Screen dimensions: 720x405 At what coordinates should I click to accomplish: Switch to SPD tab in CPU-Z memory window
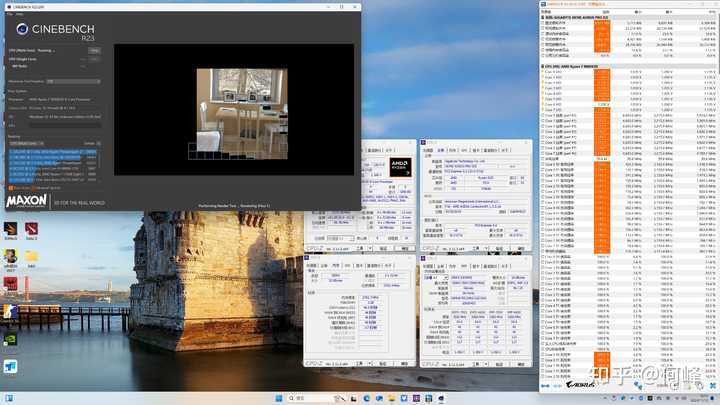[348, 265]
